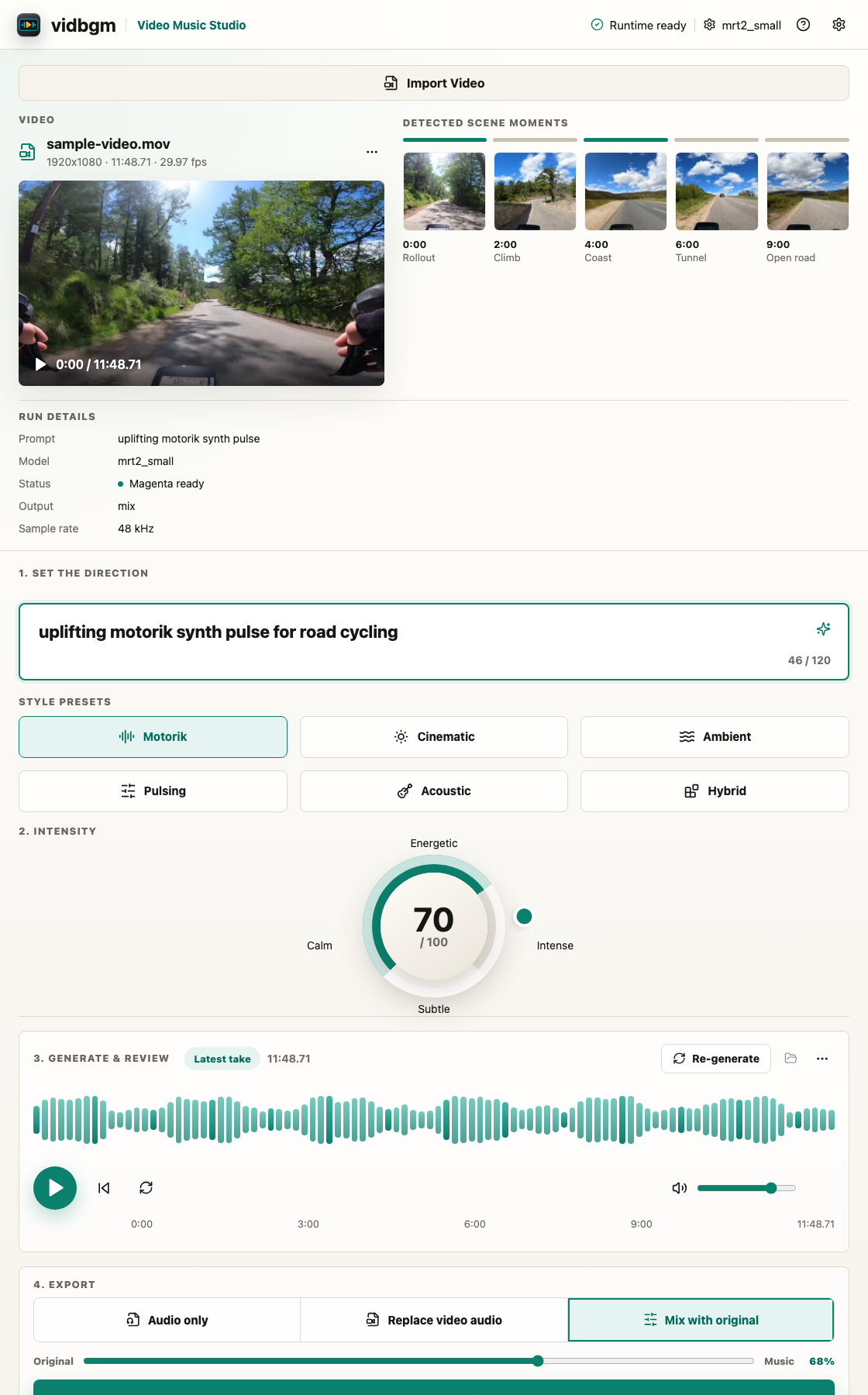Viewport: 868px width, 1395px height.
Task: Click the Runtime ready status indicator
Action: [639, 25]
